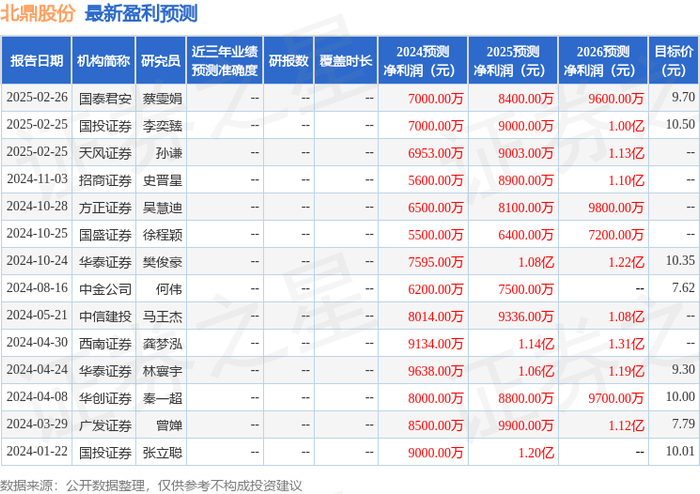
Task: Click the 数据来源 disclaimer footer text
Action: pyautogui.click(x=151, y=485)
